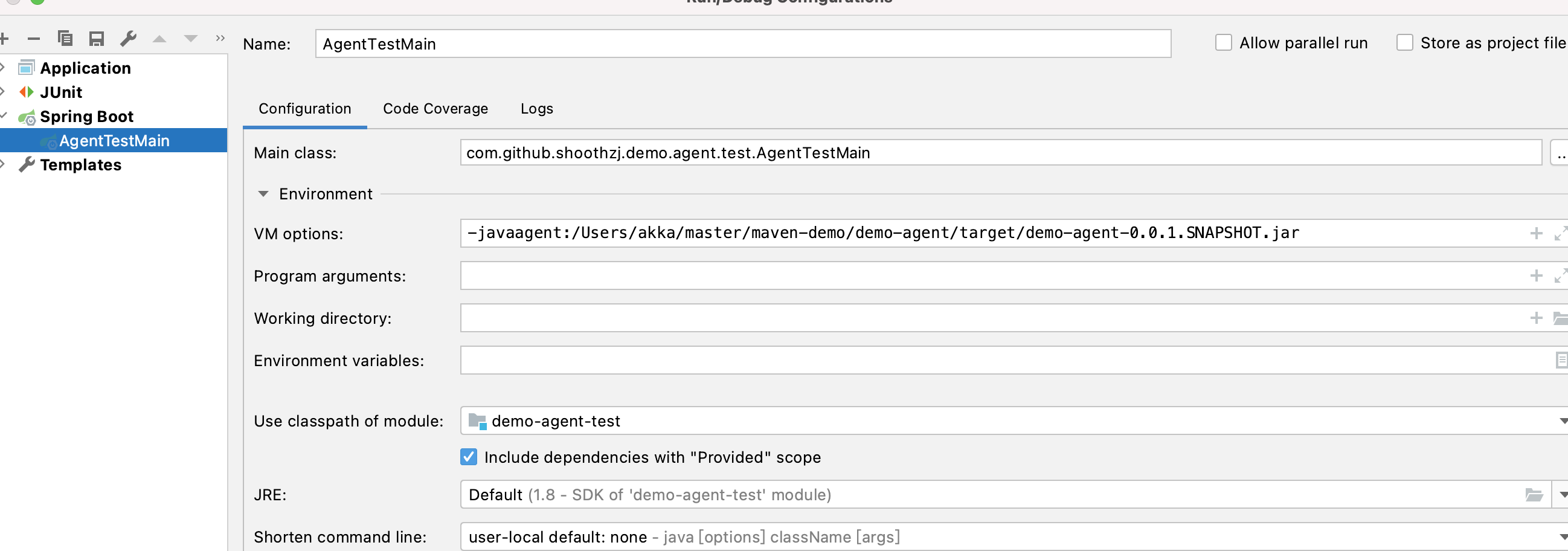
Task: Remove the selected configuration with minus icon
Action: coord(33,39)
